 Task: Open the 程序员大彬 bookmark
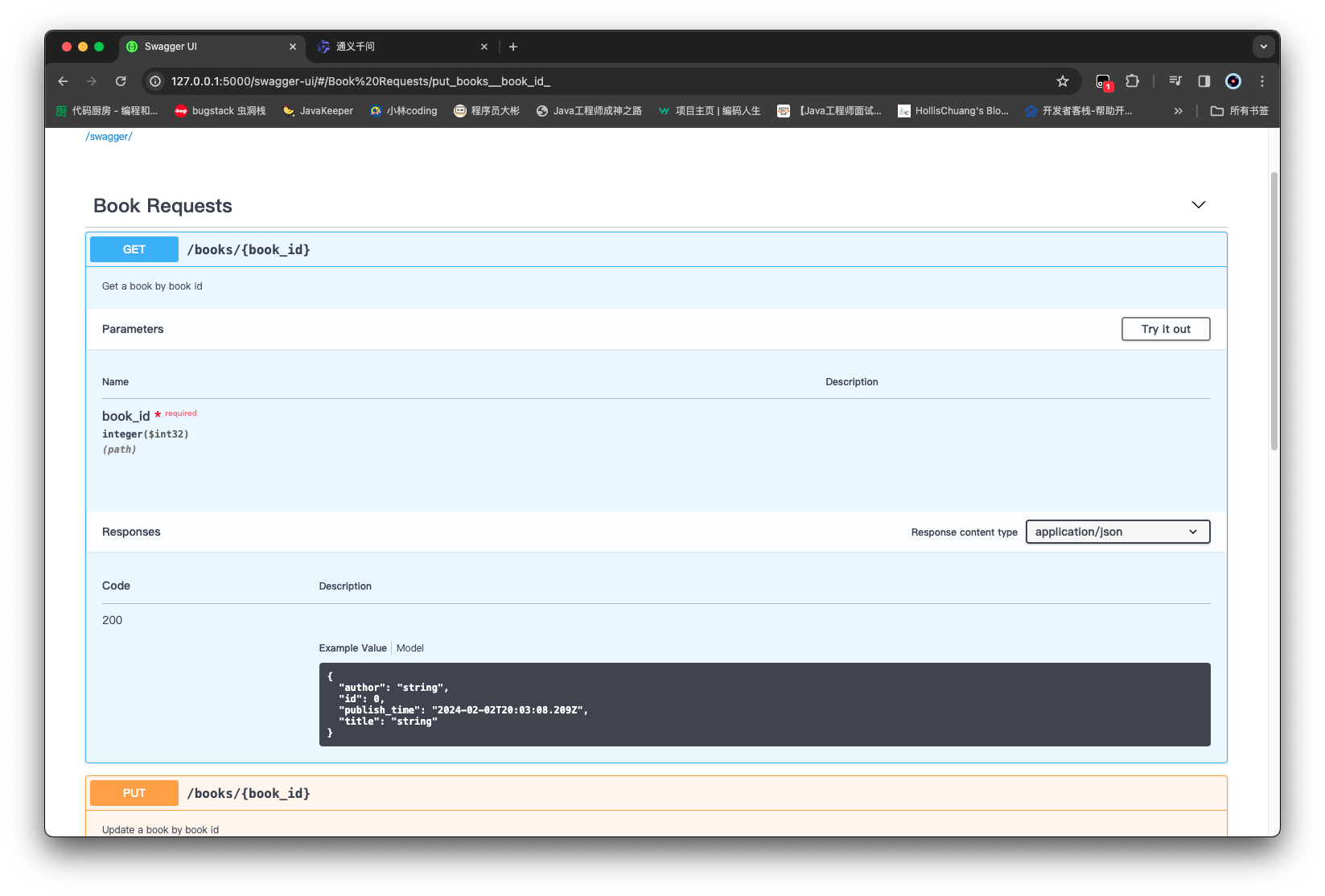coord(487,111)
